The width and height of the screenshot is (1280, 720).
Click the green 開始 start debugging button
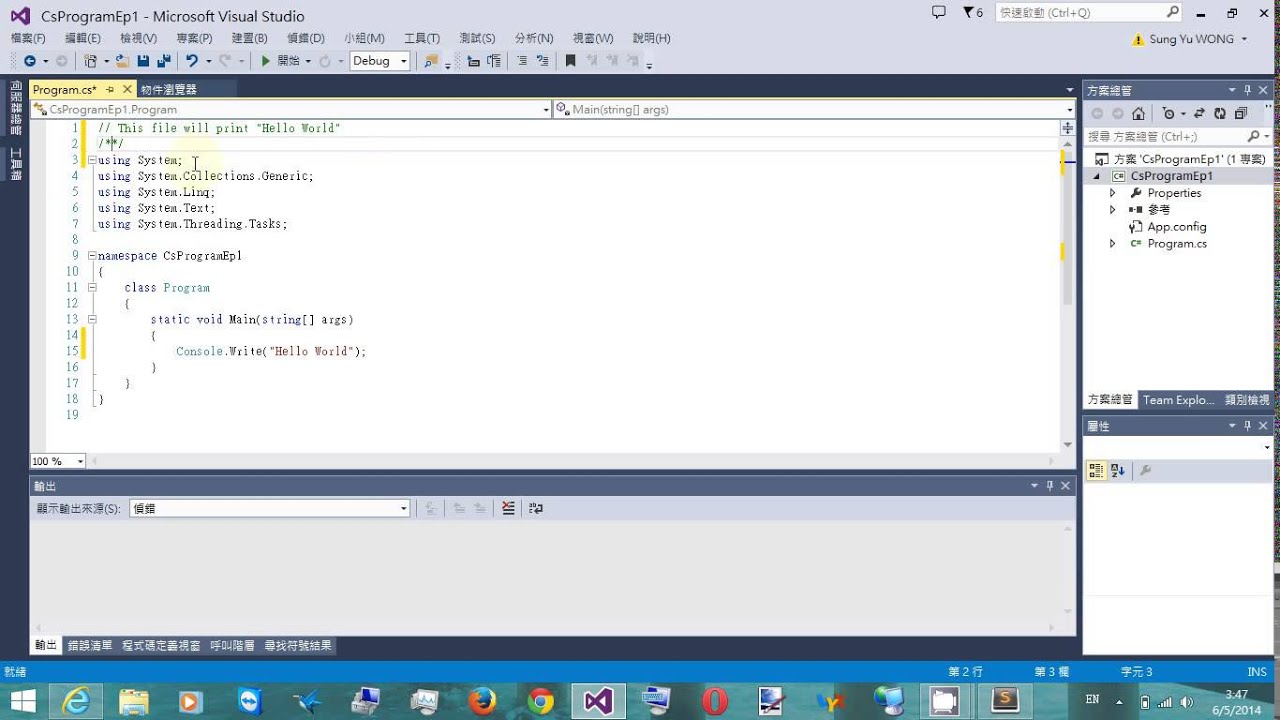[x=282, y=61]
